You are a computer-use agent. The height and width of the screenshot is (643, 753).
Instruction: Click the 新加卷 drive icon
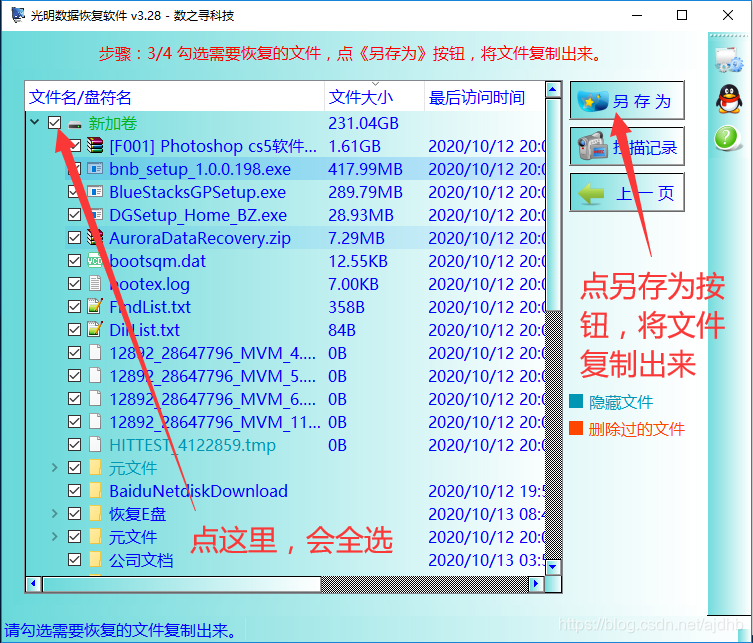point(75,125)
